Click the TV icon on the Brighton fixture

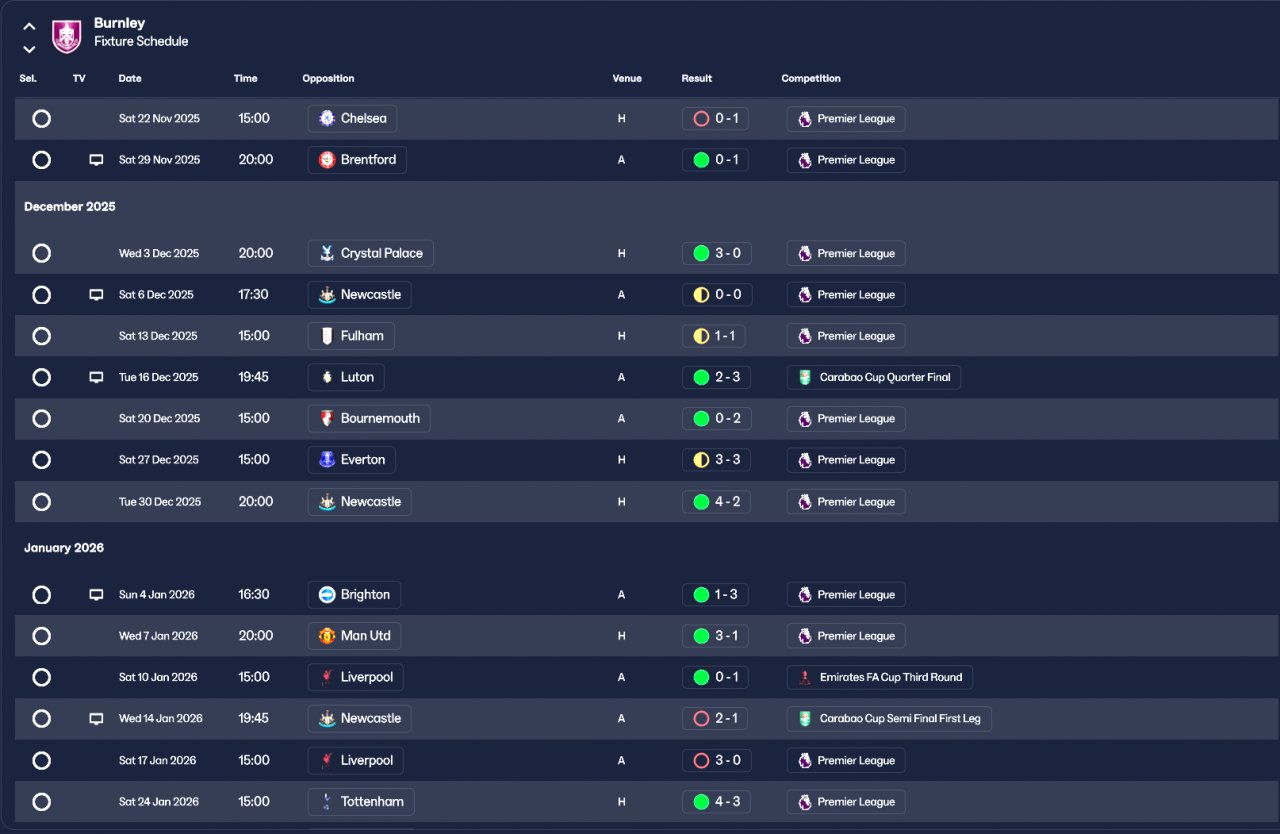[96, 595]
